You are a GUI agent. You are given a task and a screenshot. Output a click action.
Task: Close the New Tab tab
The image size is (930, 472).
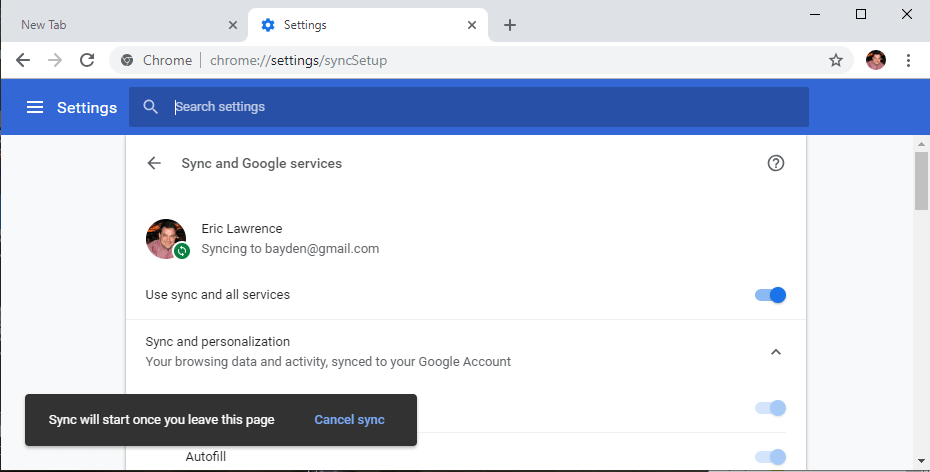[x=233, y=25]
